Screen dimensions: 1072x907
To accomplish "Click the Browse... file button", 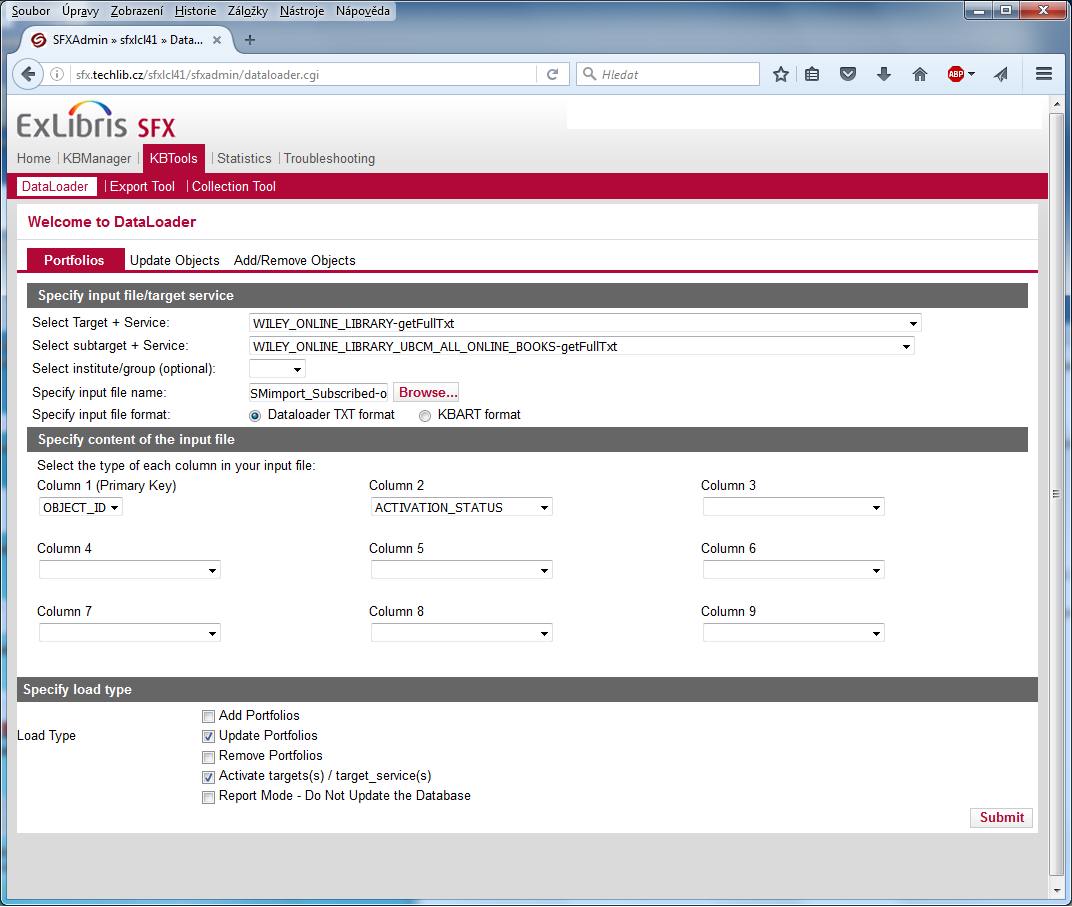I will click(x=427, y=392).
